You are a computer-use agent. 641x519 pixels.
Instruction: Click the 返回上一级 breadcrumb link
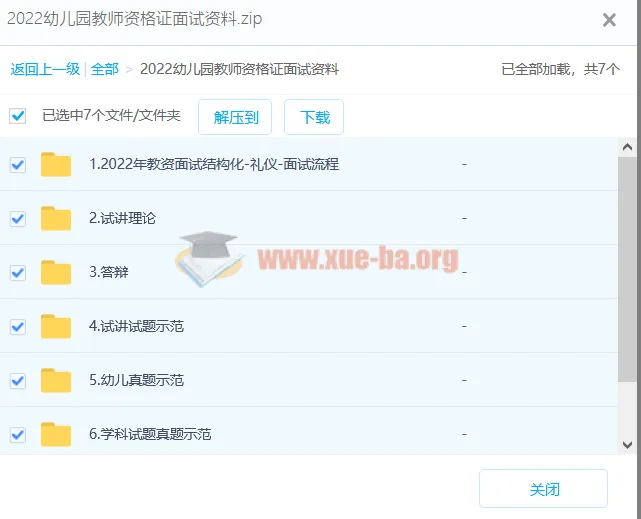tap(45, 69)
